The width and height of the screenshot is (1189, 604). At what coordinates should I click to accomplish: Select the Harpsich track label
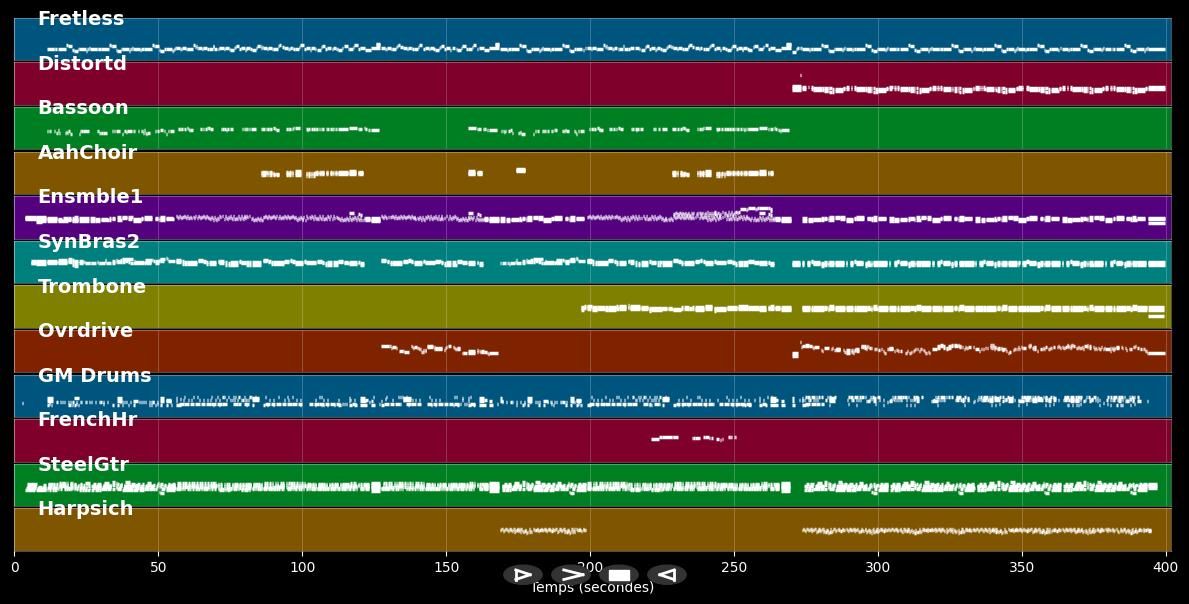coord(85,509)
